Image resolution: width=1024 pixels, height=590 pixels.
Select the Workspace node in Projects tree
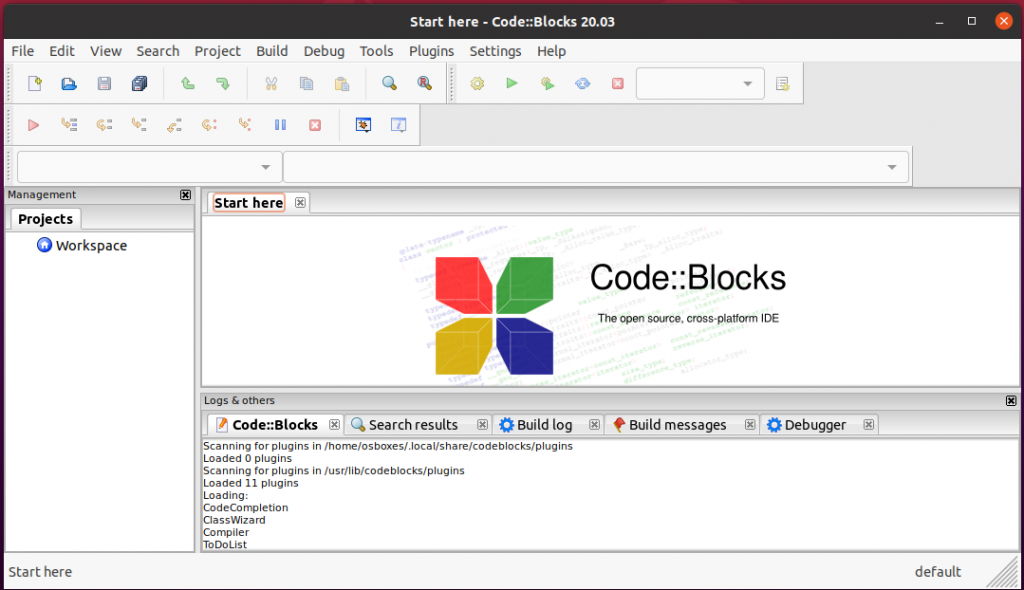tap(91, 246)
